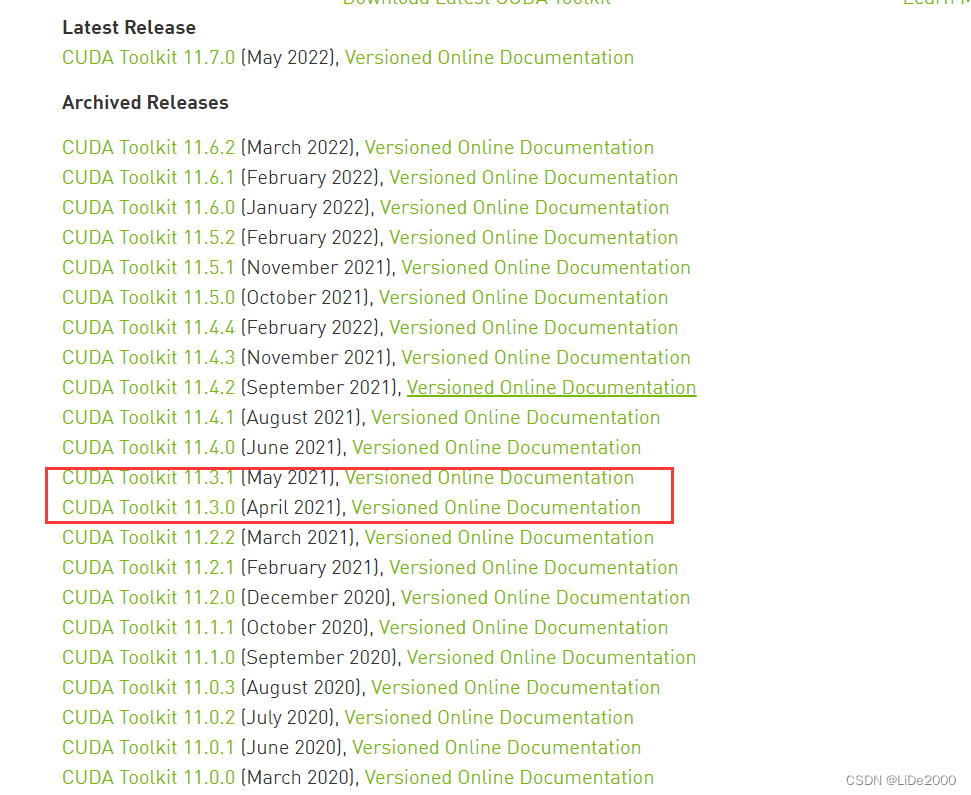Open CUDA Toolkit 11.0.1 link
The height and width of the screenshot is (795, 971).
click(x=149, y=748)
